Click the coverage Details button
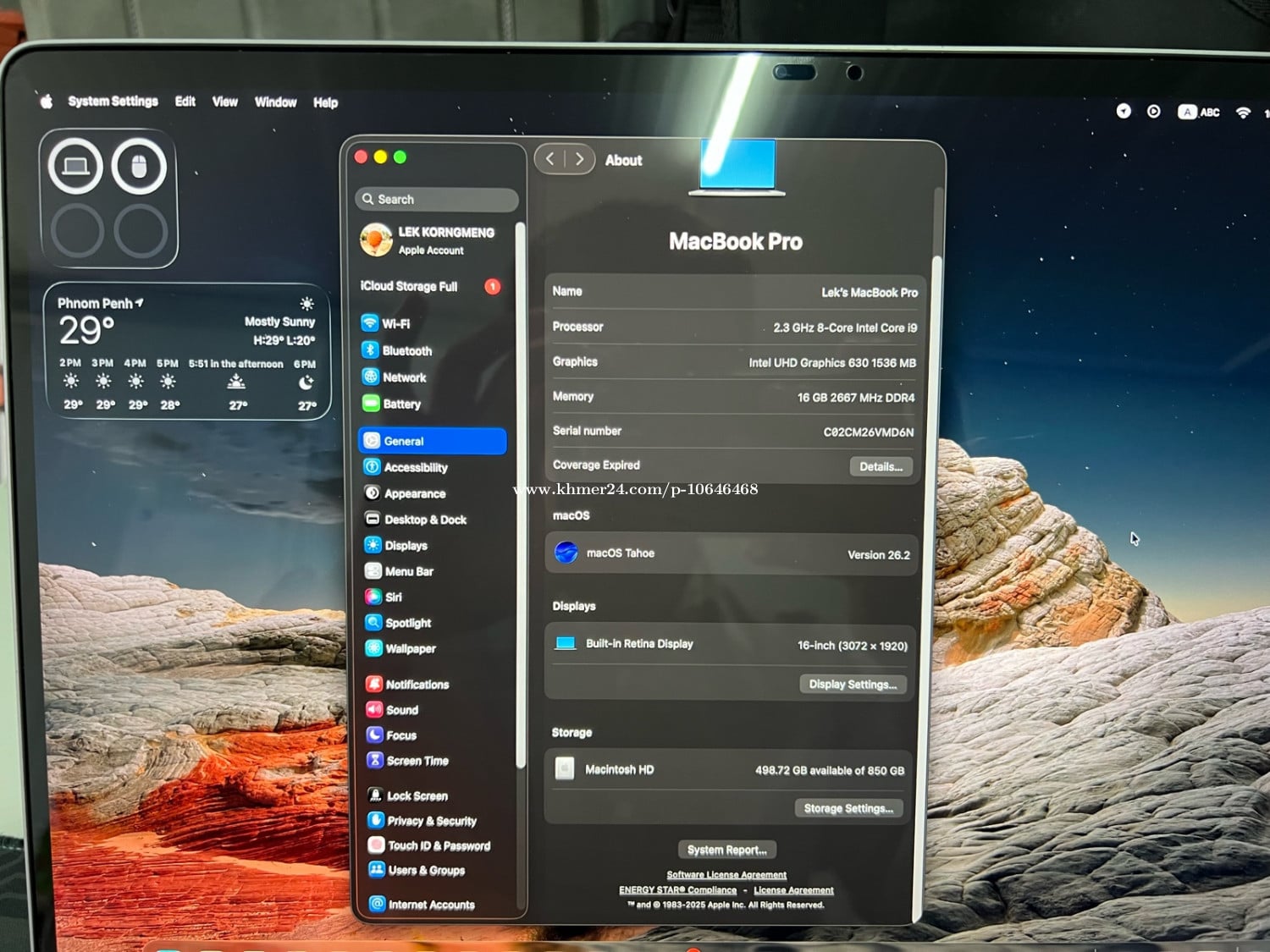Screen dimensions: 1270x952 pos(881,466)
